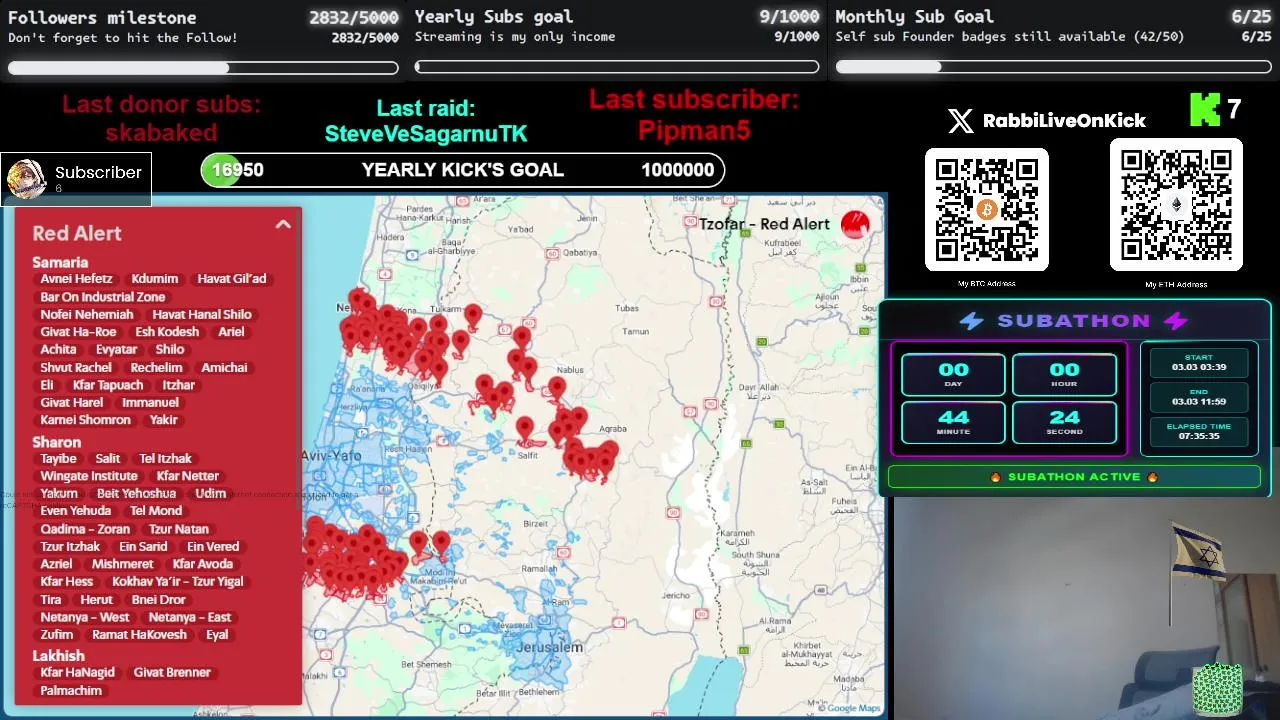Click the green Kick logo icon
Image resolution: width=1280 pixels, height=720 pixels.
(x=1205, y=110)
